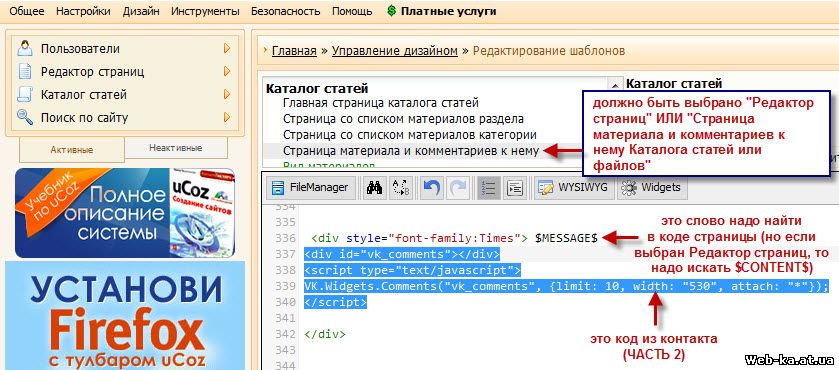The image size is (839, 370).
Task: Click the binoculars search icon
Action: [x=374, y=188]
